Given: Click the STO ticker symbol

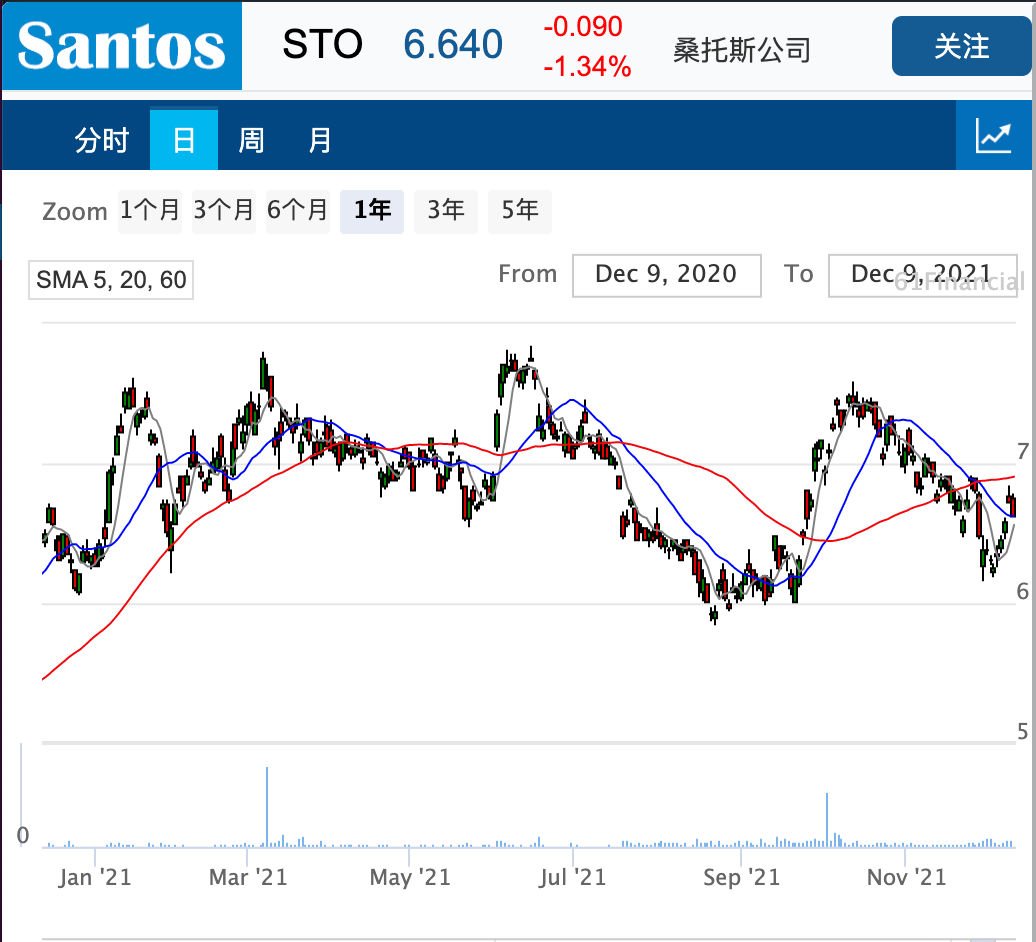Looking at the screenshot, I should click(x=322, y=44).
